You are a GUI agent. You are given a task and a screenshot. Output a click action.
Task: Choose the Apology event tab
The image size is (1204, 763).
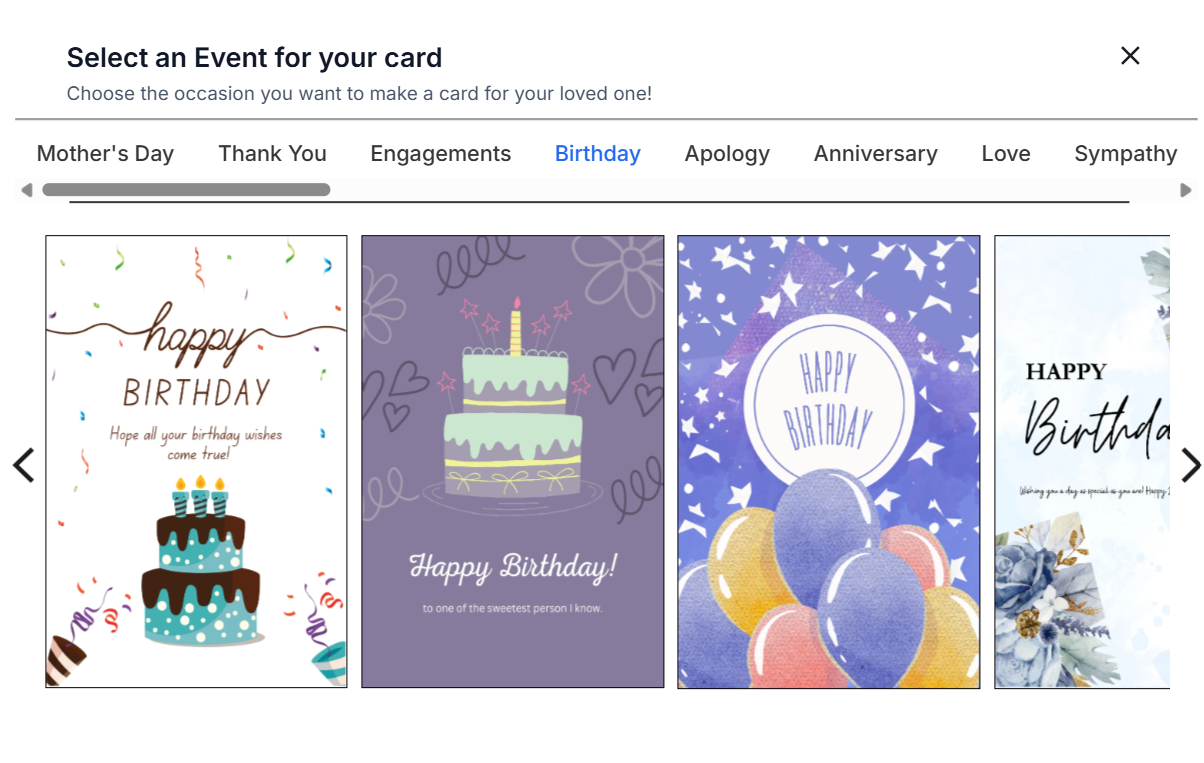(727, 154)
